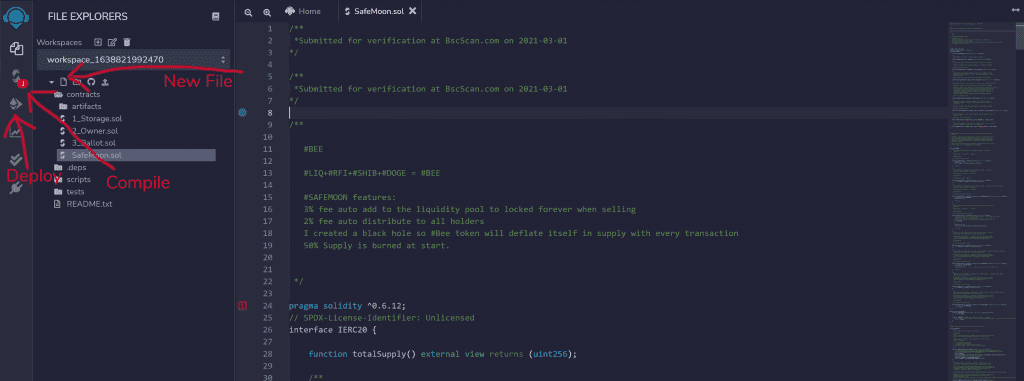The height and width of the screenshot is (381, 1024).
Task: Click the '2% fee auto distribute to all holders' line
Action: click(x=394, y=222)
